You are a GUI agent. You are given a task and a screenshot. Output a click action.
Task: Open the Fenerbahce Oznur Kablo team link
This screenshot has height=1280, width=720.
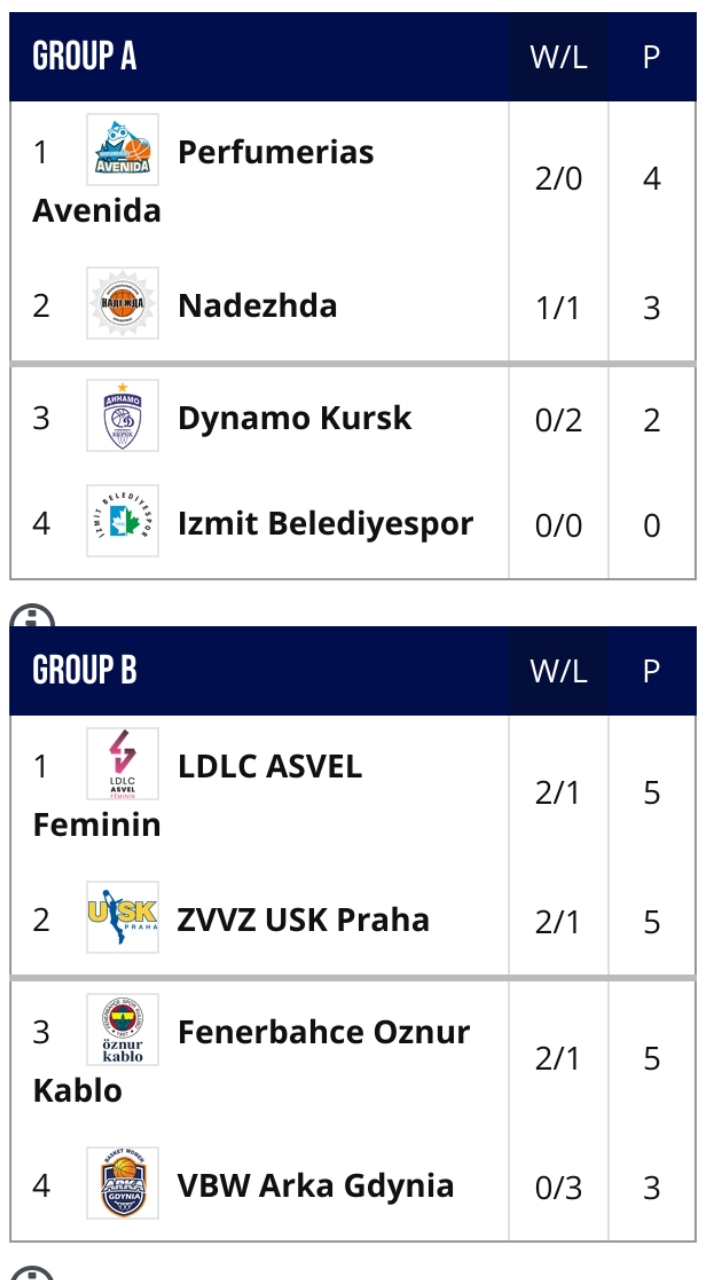(x=323, y=1032)
